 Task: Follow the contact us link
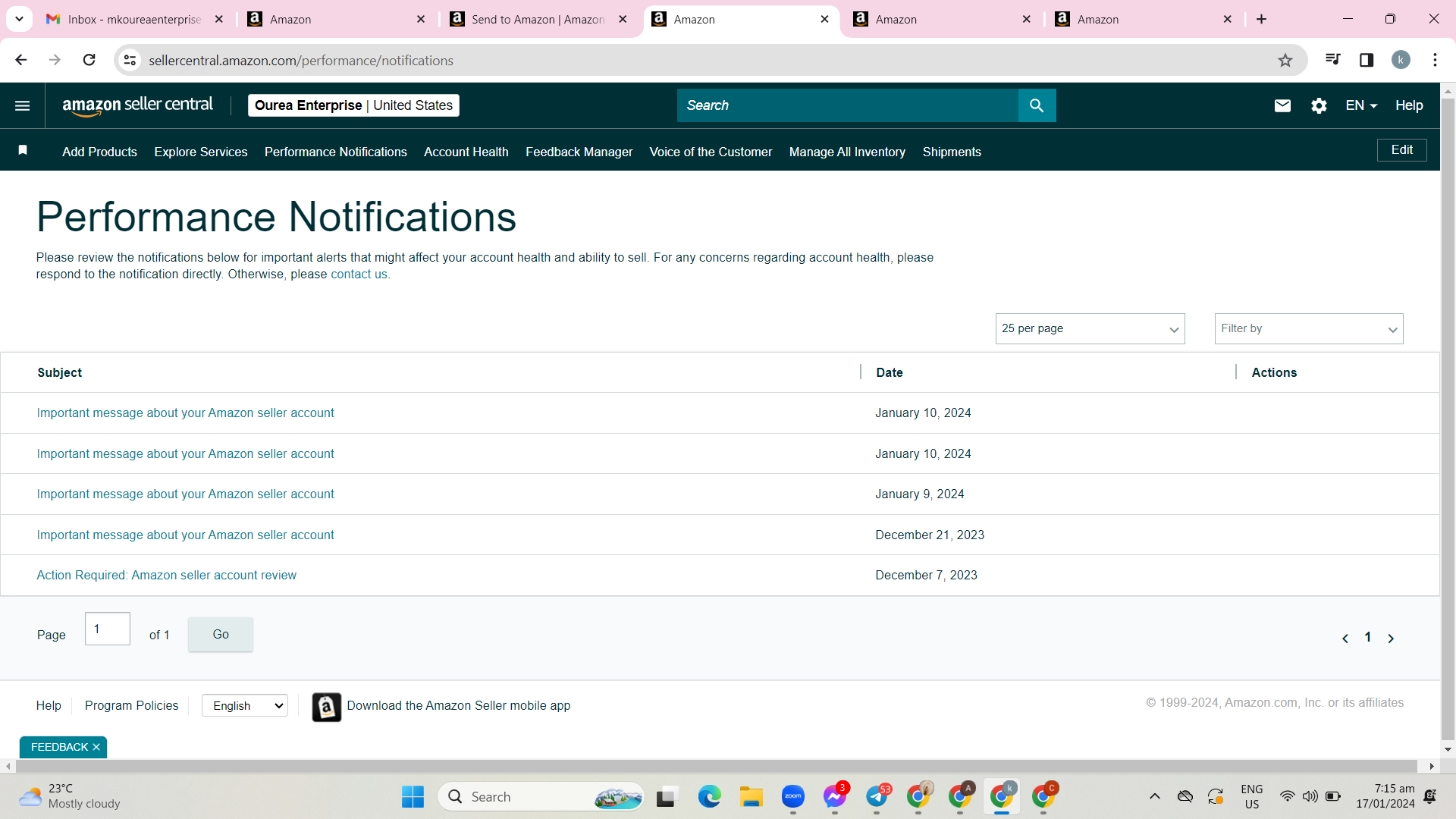coord(359,275)
